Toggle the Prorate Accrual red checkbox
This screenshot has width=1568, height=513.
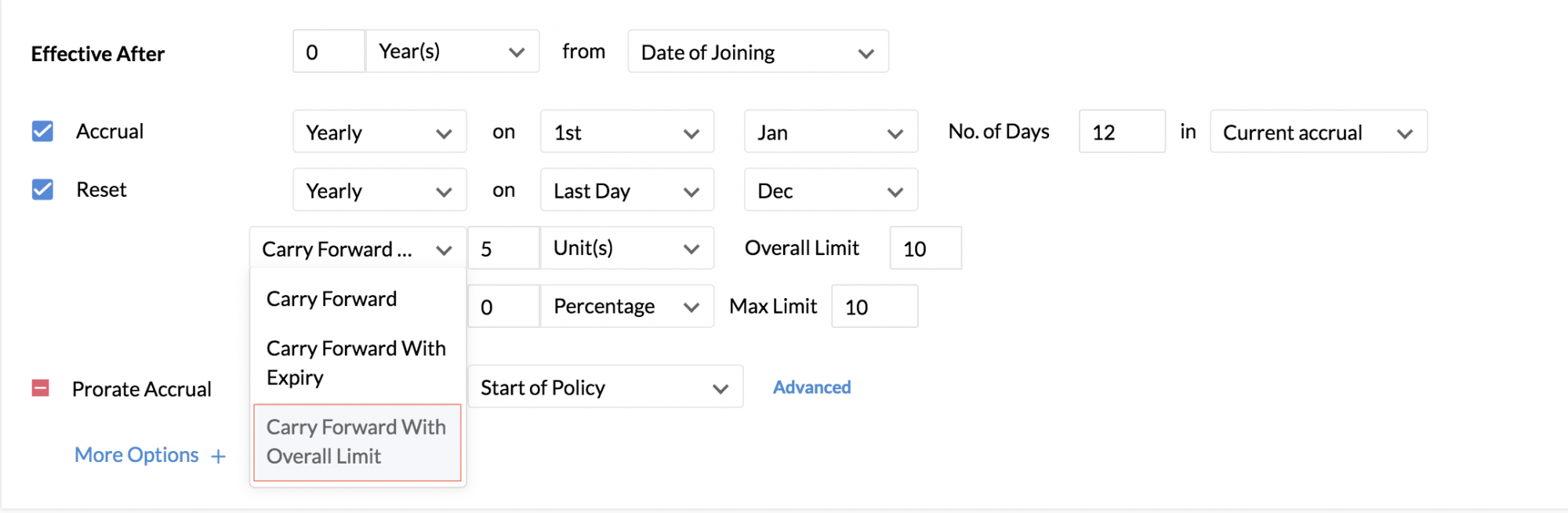click(x=41, y=388)
